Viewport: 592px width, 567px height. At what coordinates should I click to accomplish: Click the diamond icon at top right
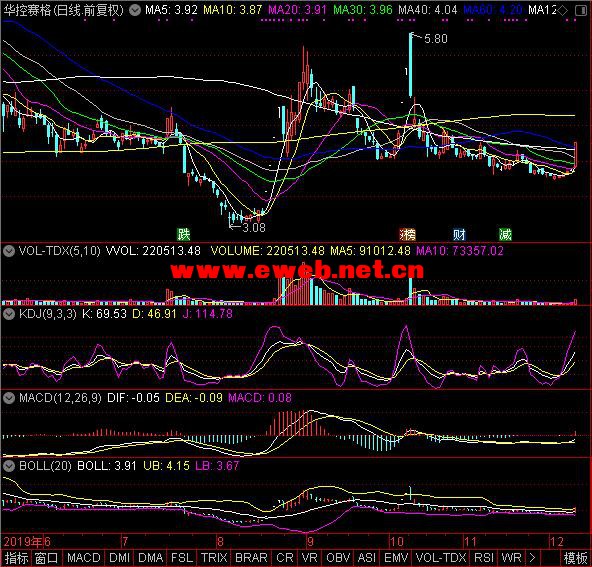[x=563, y=10]
